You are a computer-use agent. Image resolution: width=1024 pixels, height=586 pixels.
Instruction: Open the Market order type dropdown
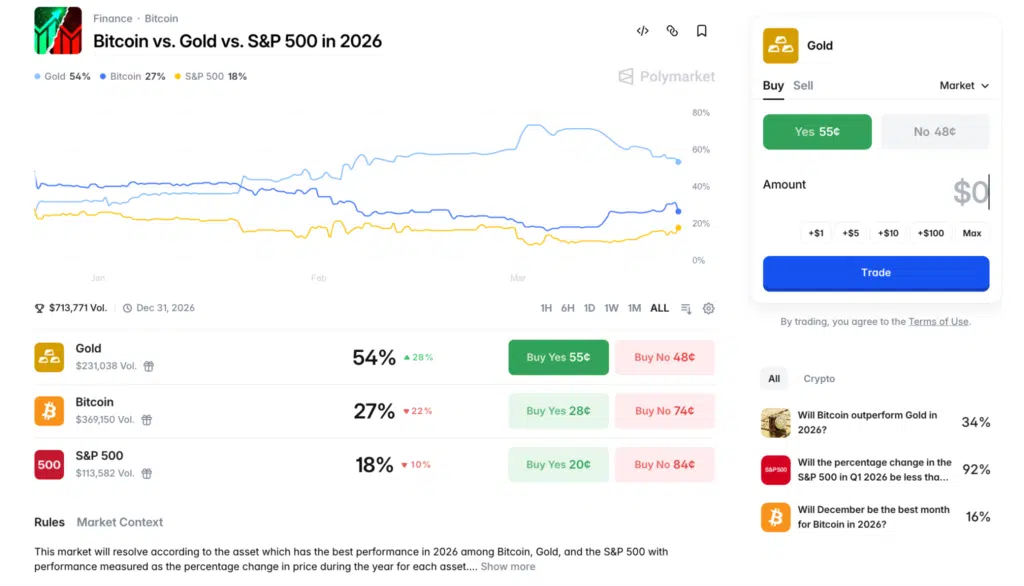click(964, 86)
